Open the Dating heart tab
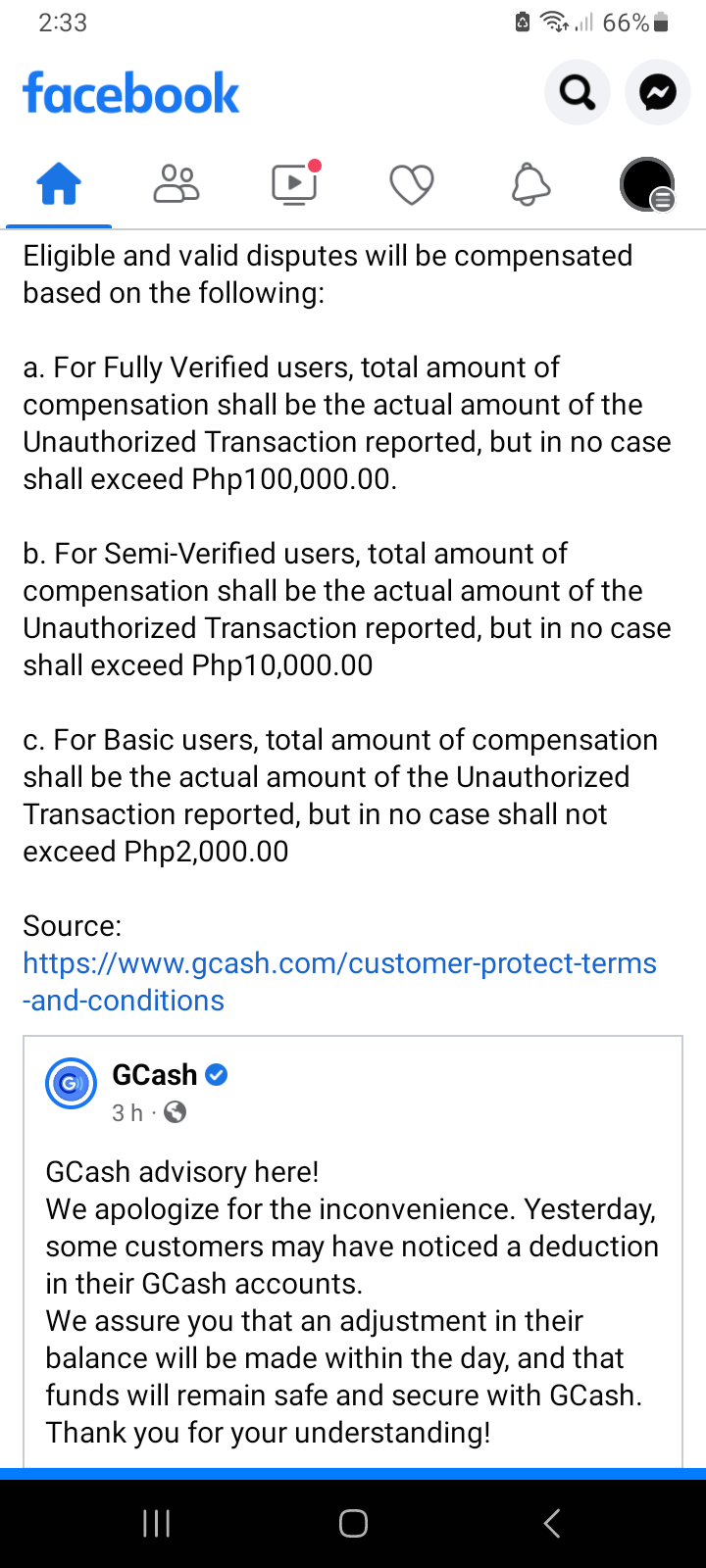This screenshot has width=706, height=1568. tap(412, 184)
